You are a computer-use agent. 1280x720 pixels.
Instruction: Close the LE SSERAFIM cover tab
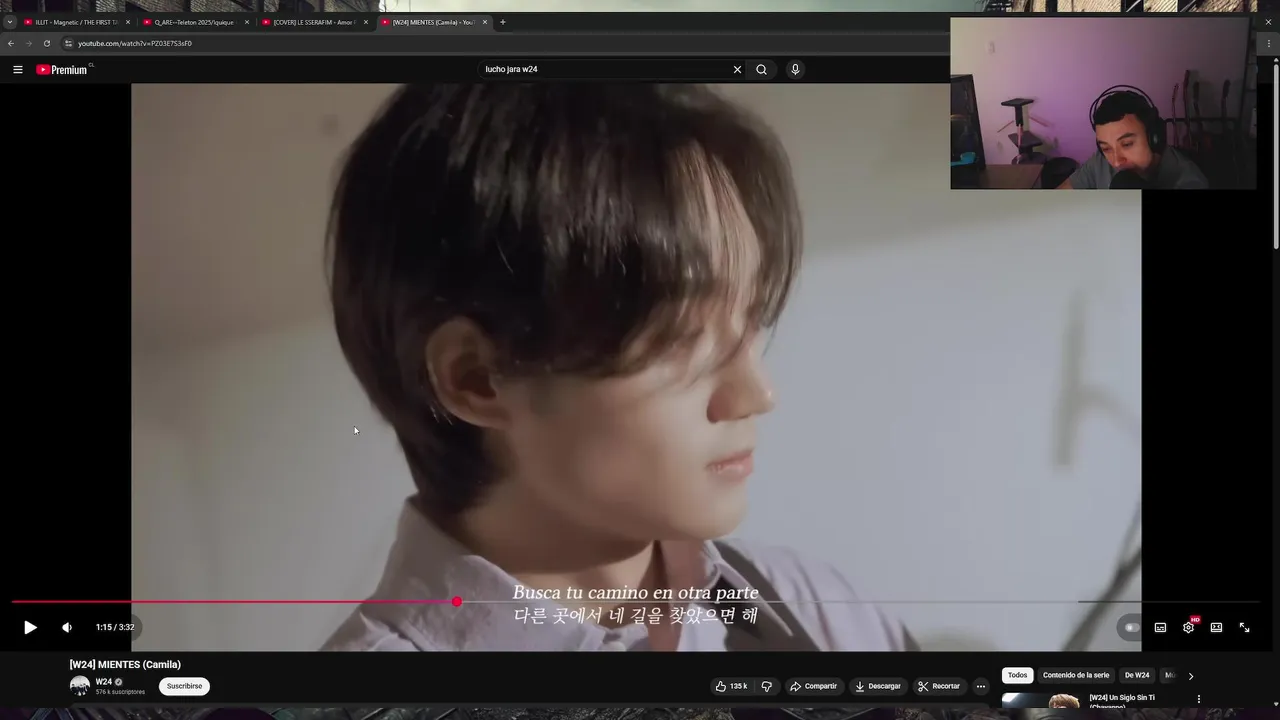[366, 22]
